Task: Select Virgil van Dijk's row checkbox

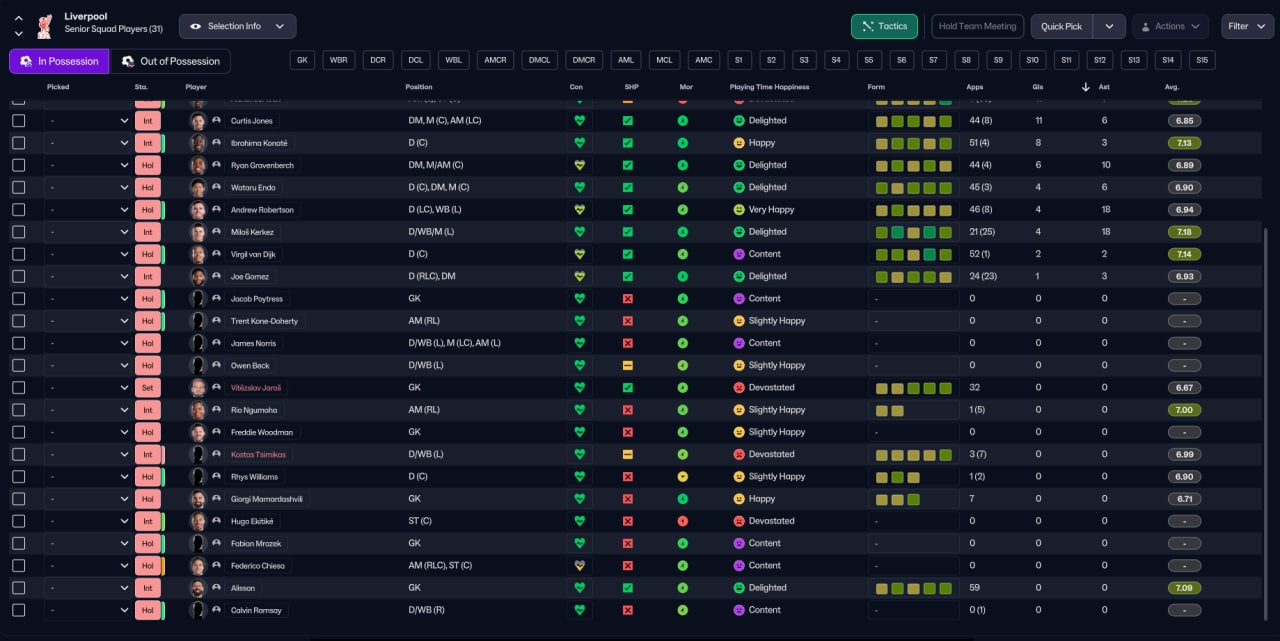Action: click(18, 254)
